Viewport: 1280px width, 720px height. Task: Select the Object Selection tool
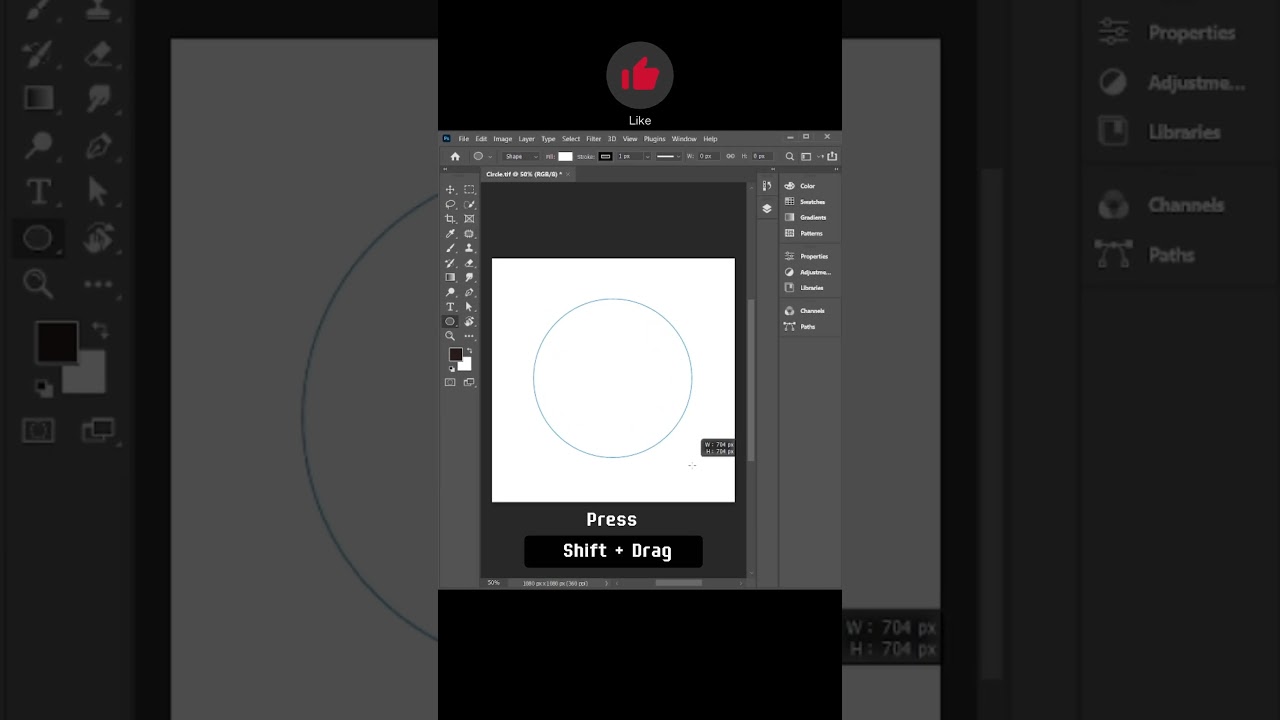coord(469,204)
